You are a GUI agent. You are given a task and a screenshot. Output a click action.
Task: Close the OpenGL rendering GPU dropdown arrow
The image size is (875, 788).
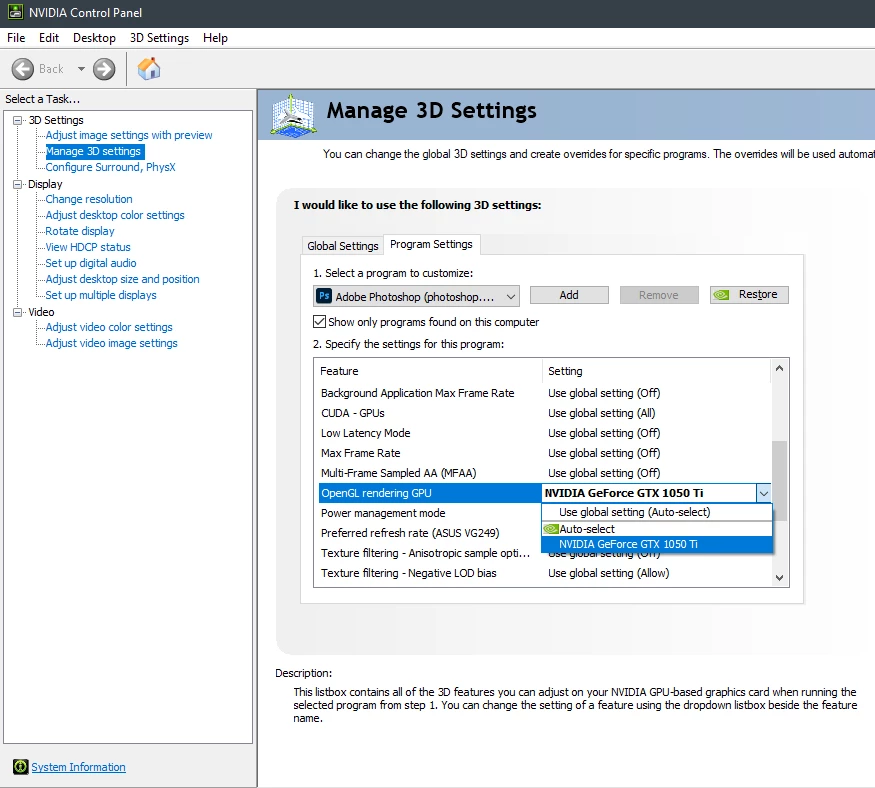tap(763, 493)
